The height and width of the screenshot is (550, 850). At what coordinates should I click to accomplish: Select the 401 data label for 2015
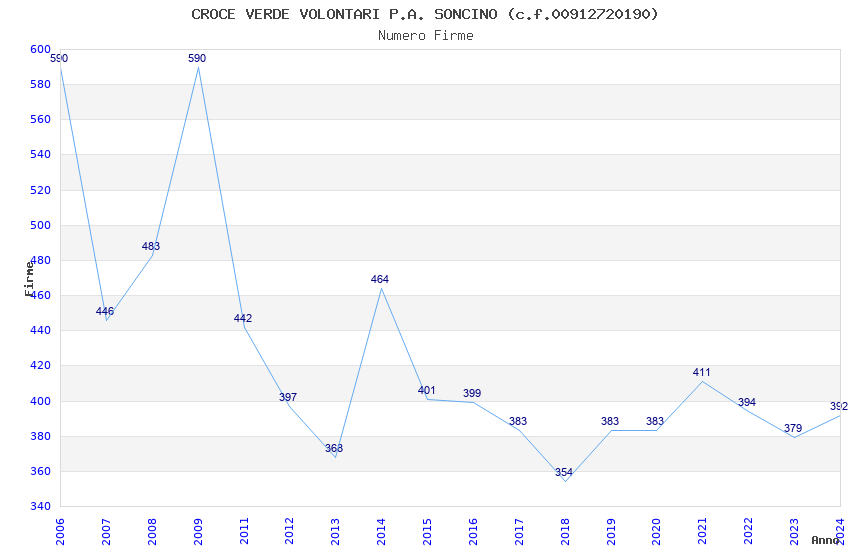point(427,391)
